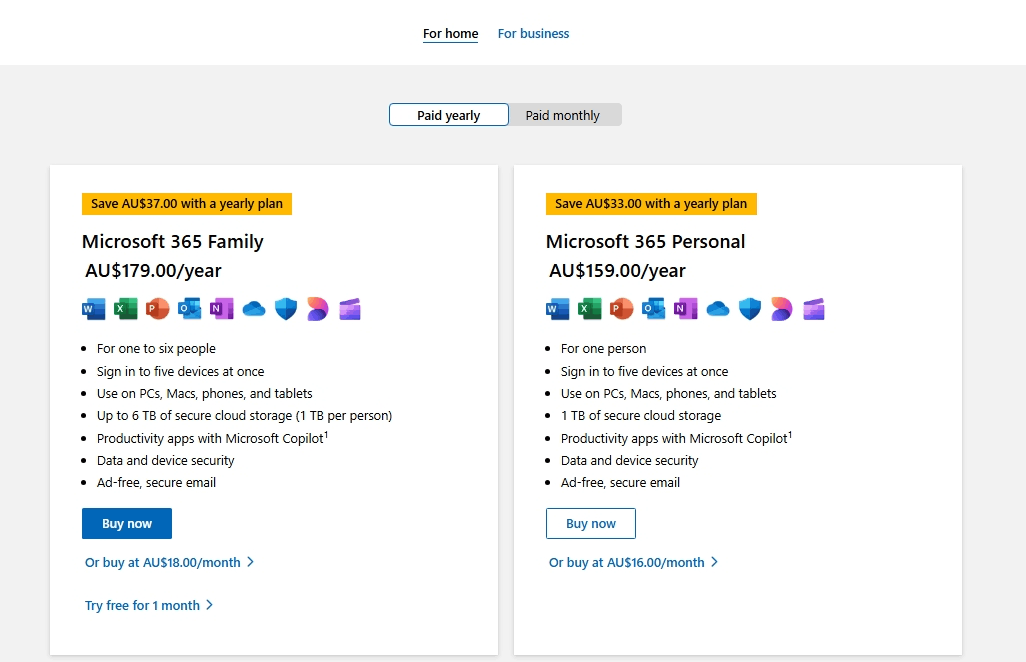Select the Paid yearly billing option
1026x662 pixels.
coord(449,115)
